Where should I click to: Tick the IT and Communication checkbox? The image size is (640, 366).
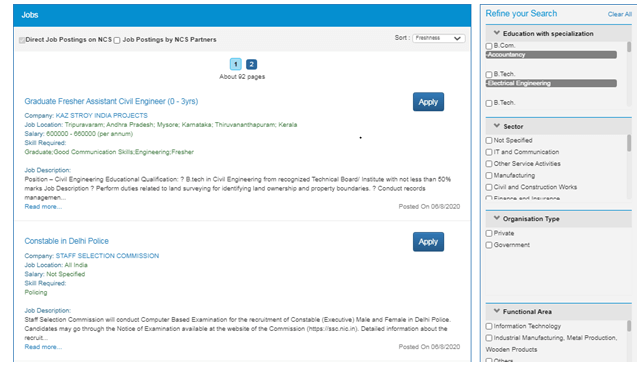pyautogui.click(x=489, y=152)
